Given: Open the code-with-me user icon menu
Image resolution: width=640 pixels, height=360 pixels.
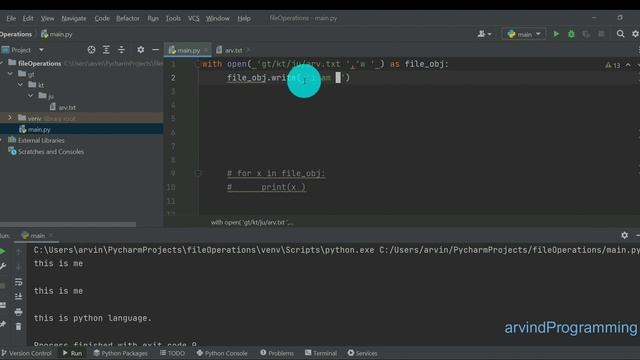Looking at the screenshot, I should [484, 34].
